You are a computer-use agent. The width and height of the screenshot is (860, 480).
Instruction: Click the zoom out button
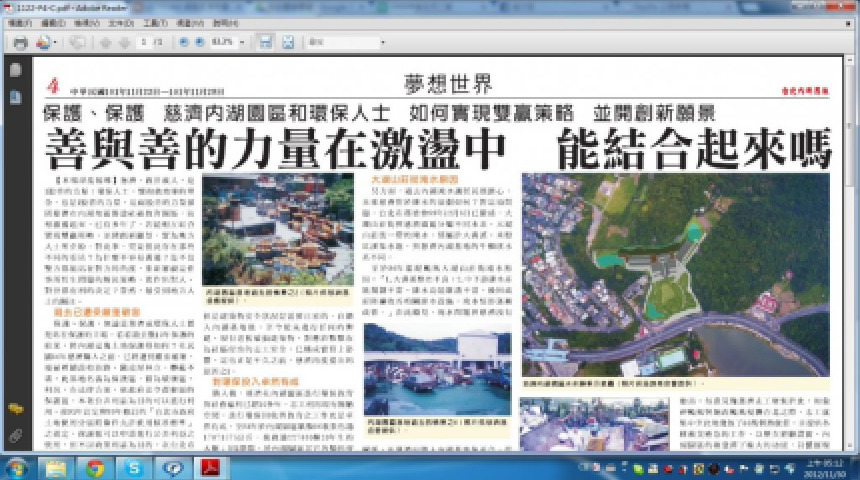[x=183, y=42]
